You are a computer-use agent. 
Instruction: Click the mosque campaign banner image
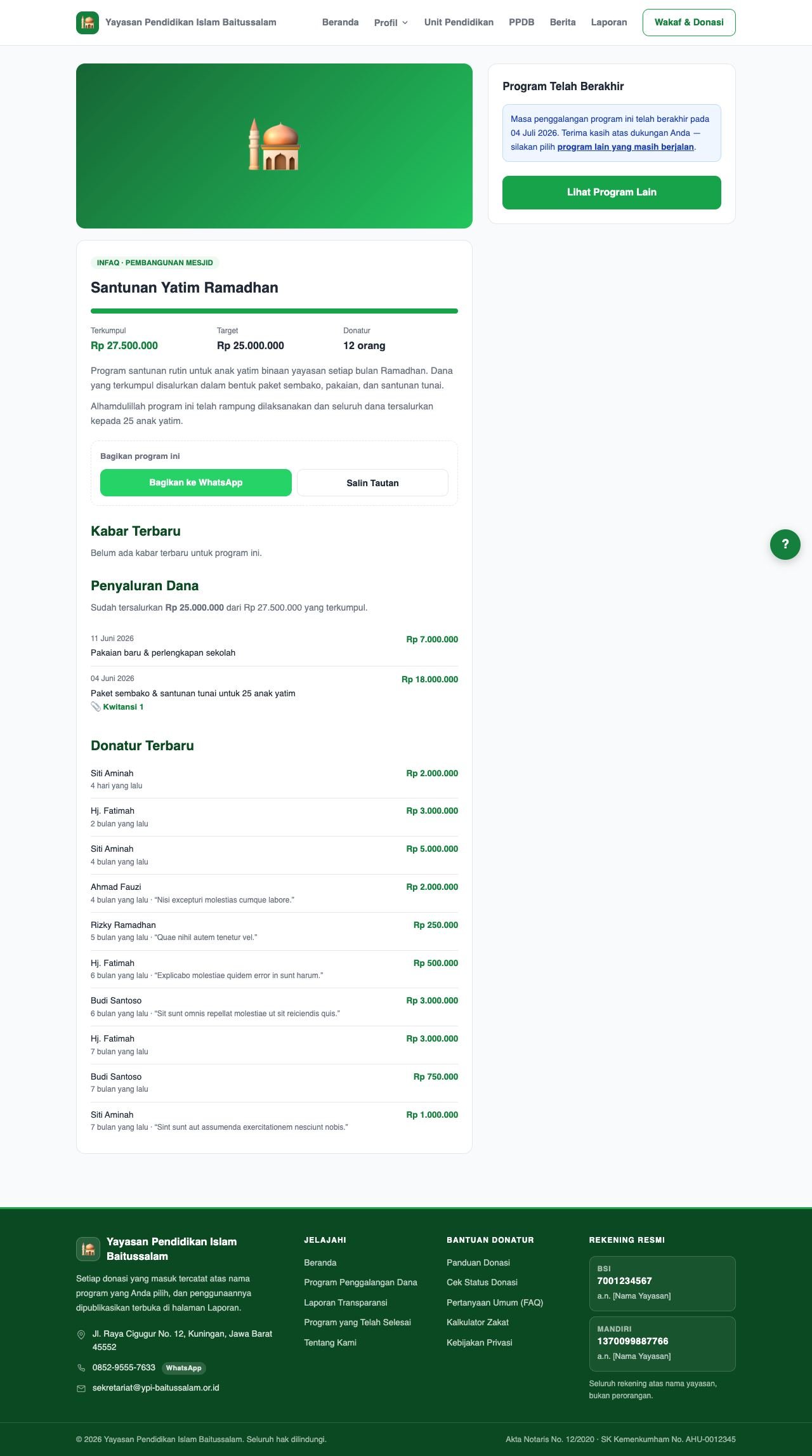pos(274,146)
